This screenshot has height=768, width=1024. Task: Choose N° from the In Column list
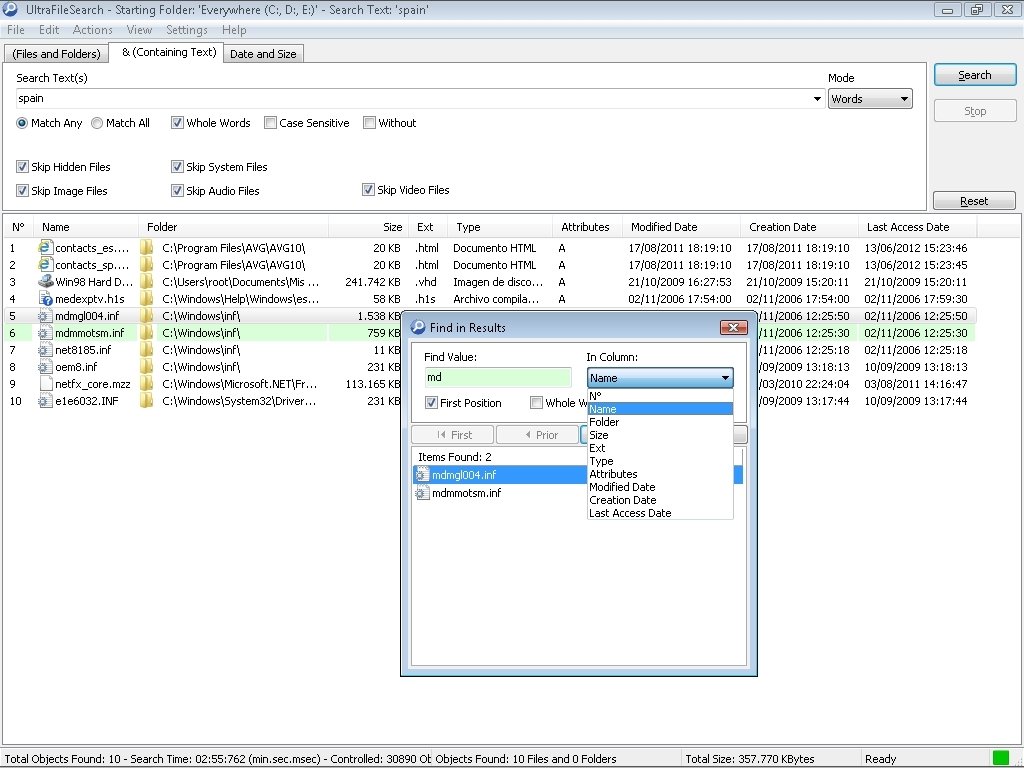[660, 396]
